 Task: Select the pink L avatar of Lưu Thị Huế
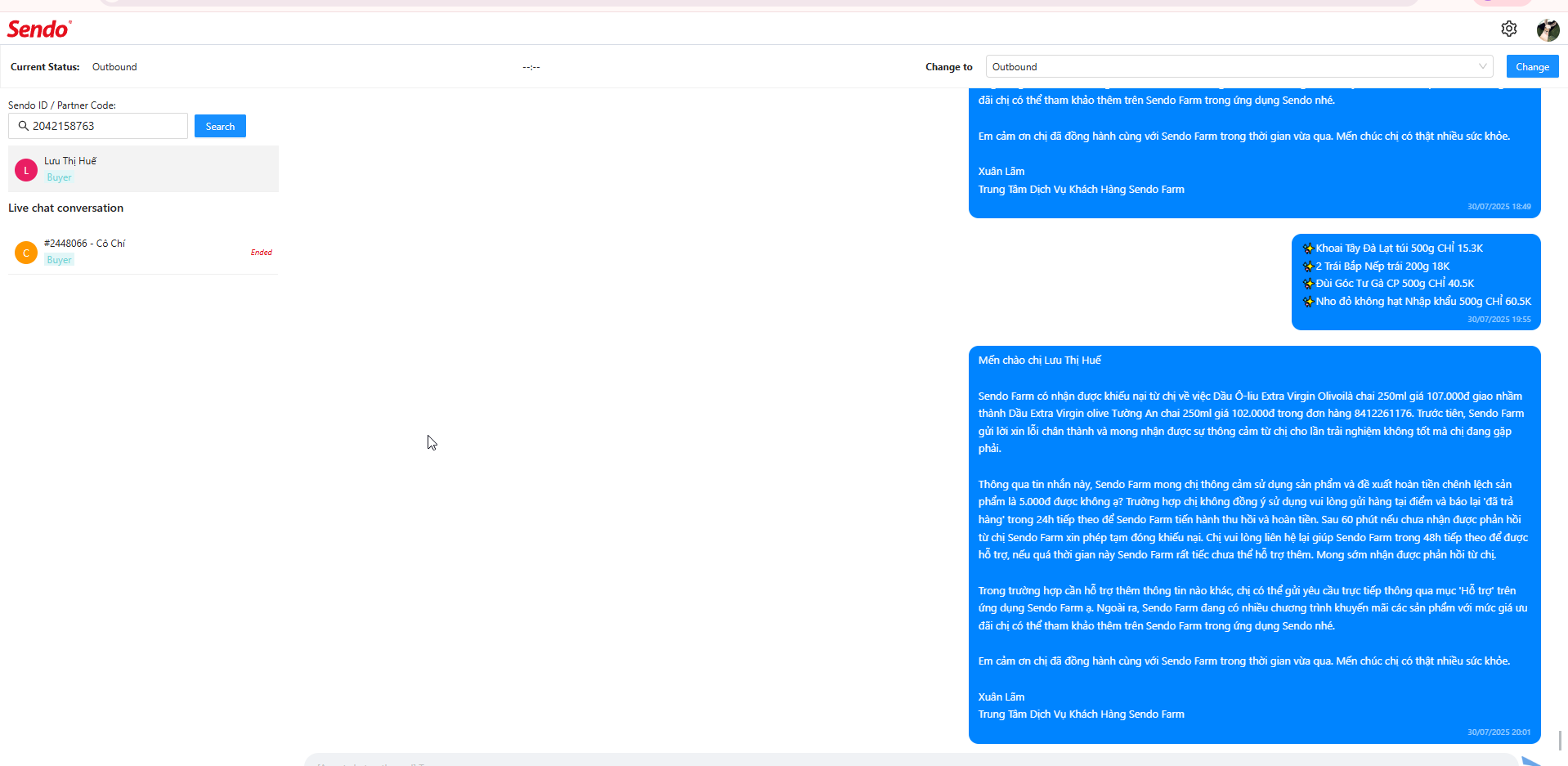pyautogui.click(x=26, y=170)
